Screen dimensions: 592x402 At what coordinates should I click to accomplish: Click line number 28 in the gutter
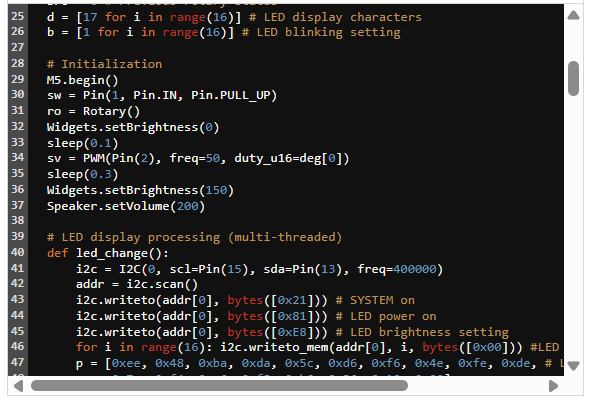pyautogui.click(x=17, y=63)
